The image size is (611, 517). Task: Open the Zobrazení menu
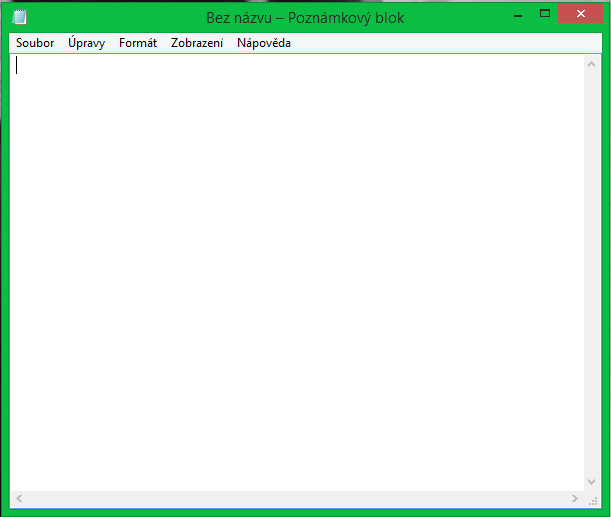pos(197,43)
